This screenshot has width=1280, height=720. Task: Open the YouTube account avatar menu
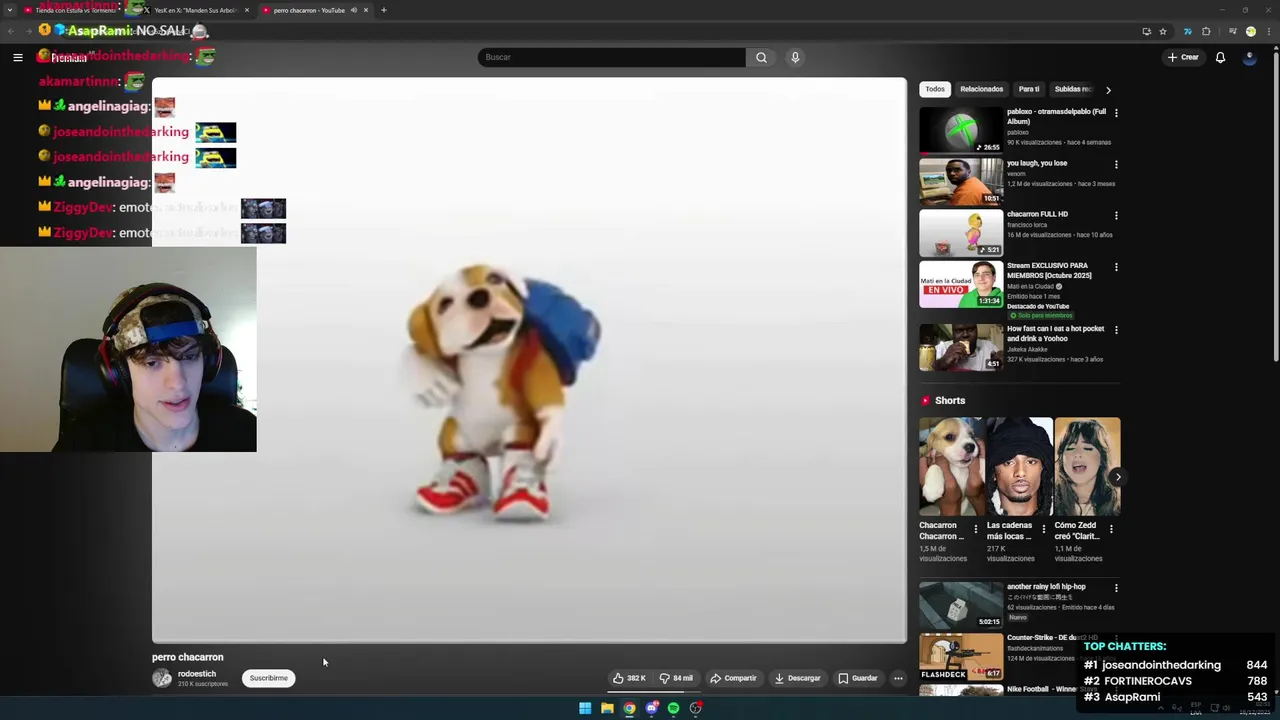coord(1249,57)
